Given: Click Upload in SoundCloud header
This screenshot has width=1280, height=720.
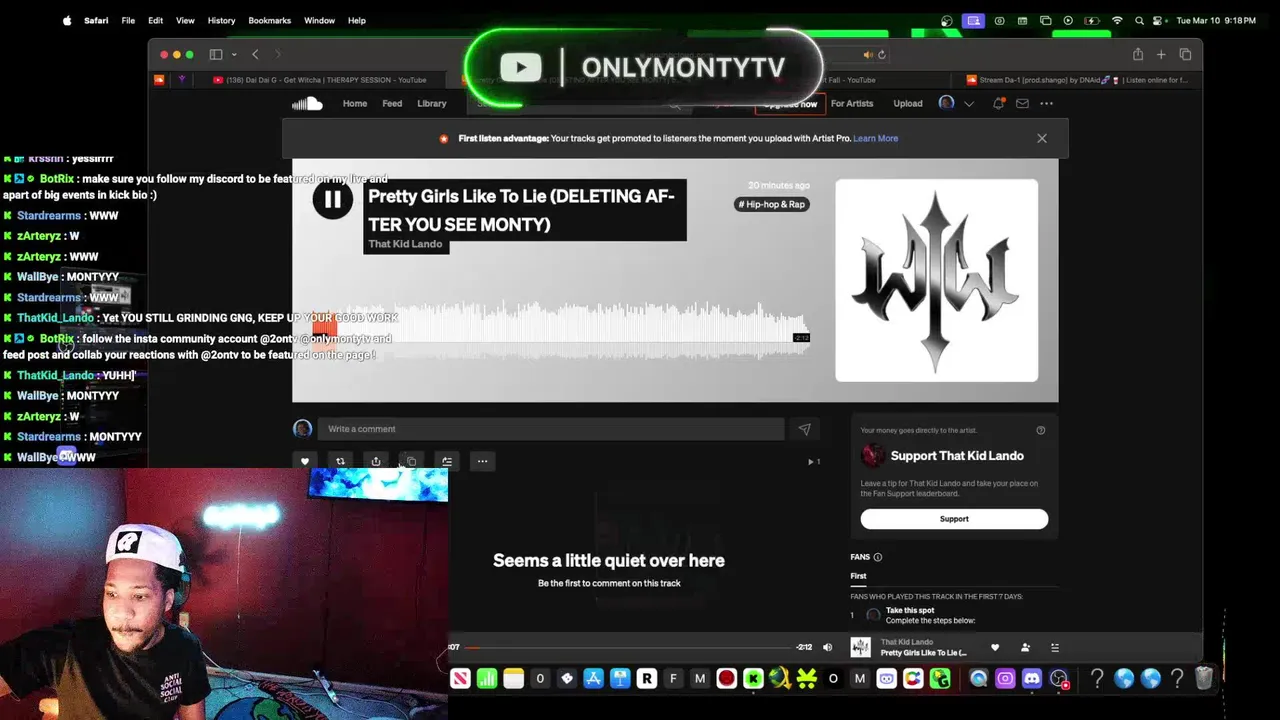Looking at the screenshot, I should (908, 103).
